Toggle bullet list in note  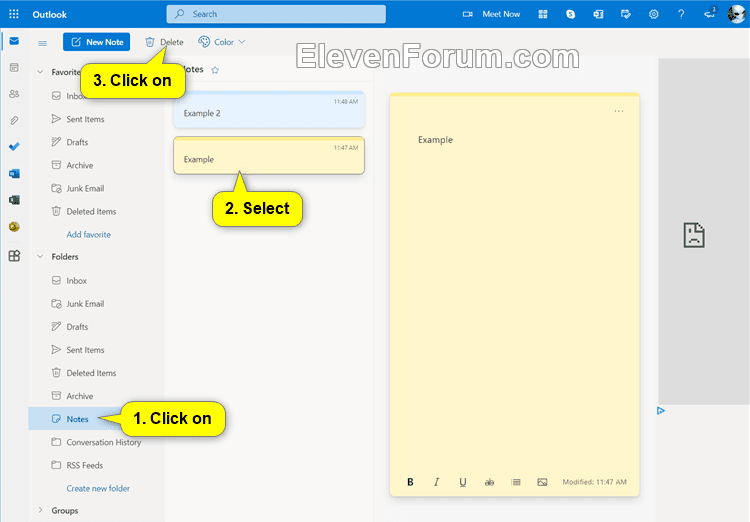pos(516,482)
